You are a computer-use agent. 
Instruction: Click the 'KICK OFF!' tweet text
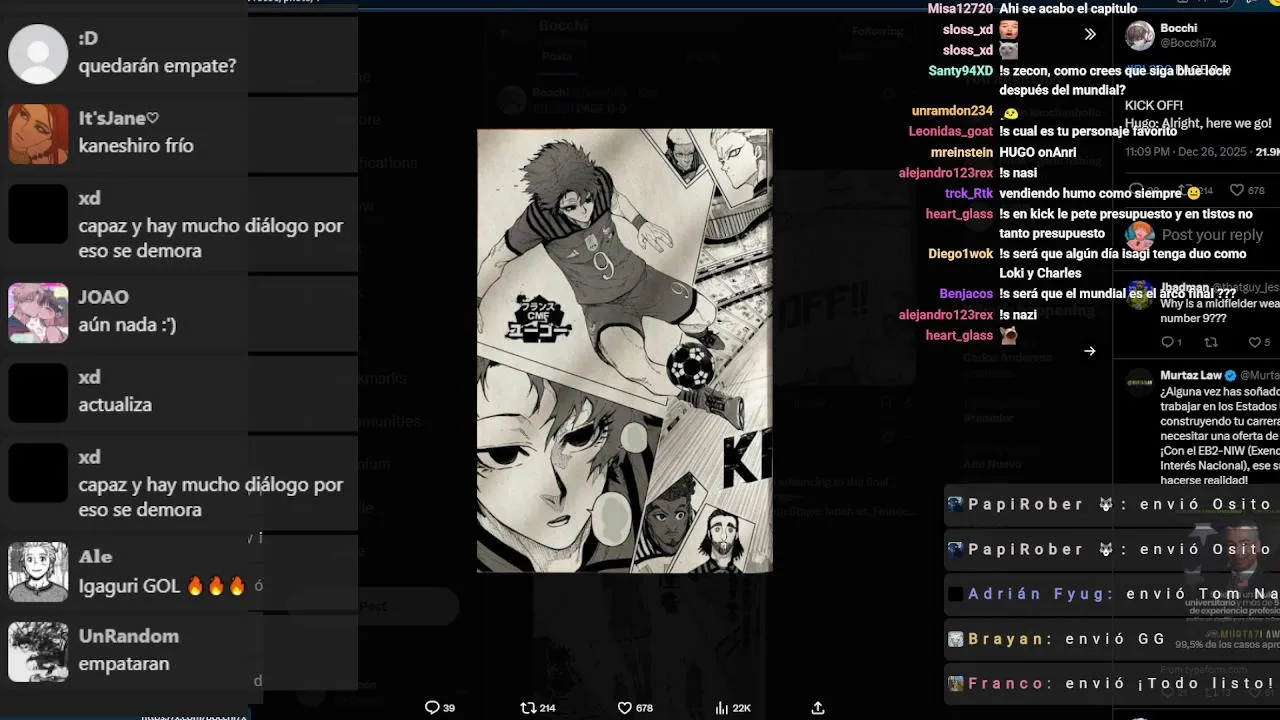click(x=1154, y=105)
